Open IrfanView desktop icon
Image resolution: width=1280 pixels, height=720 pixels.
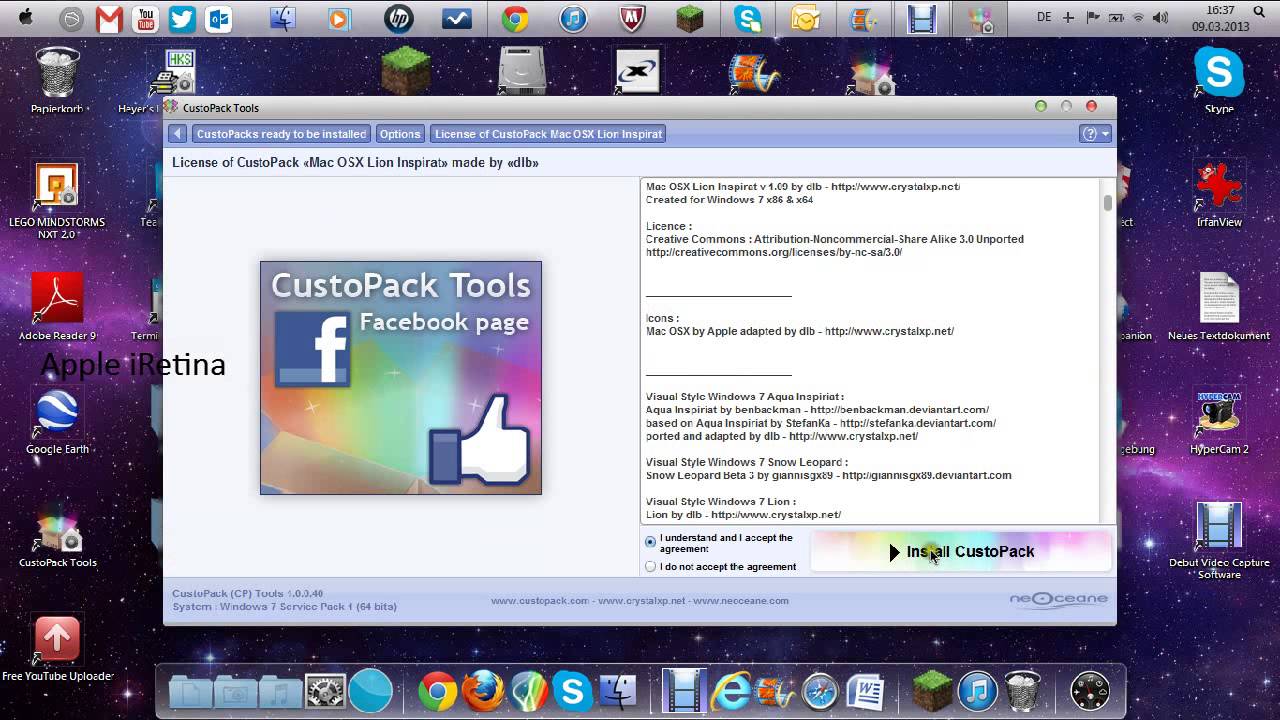pos(1219,193)
